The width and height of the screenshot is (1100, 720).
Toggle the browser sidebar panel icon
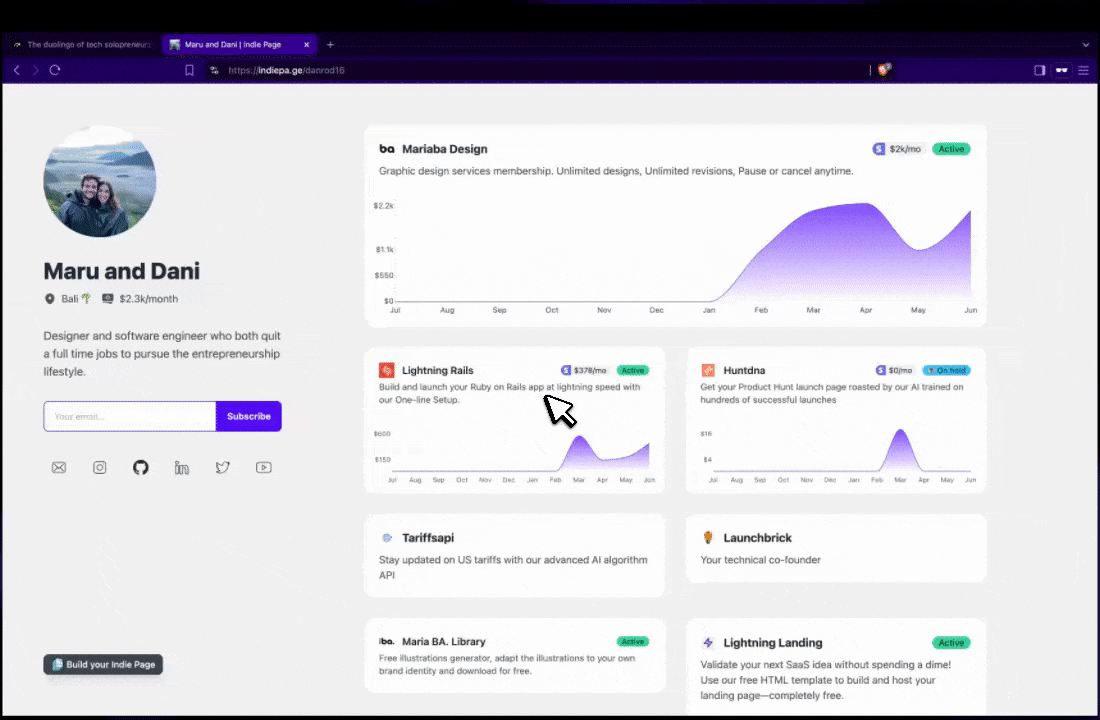(1039, 70)
